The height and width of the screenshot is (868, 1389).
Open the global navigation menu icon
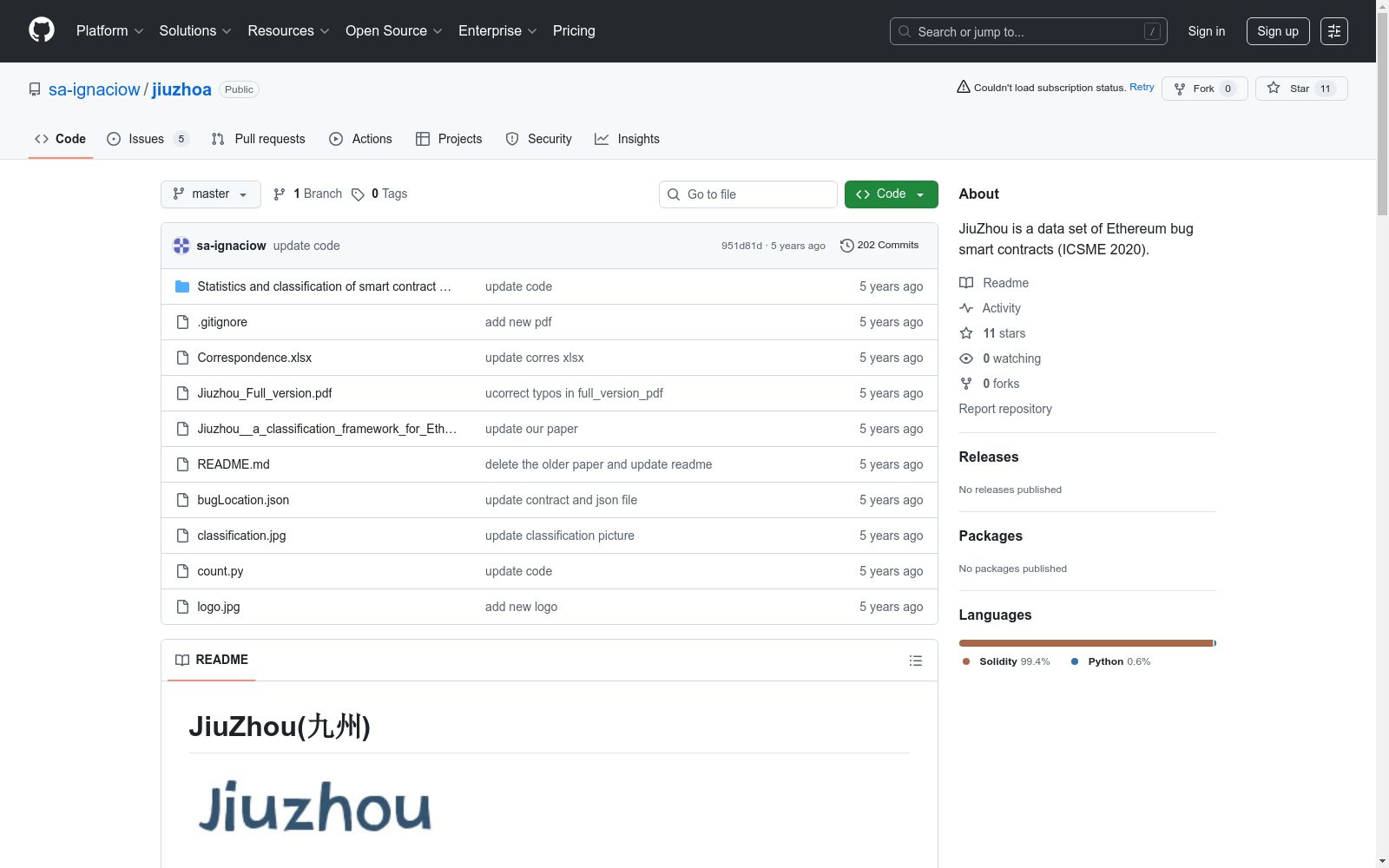point(1334,31)
